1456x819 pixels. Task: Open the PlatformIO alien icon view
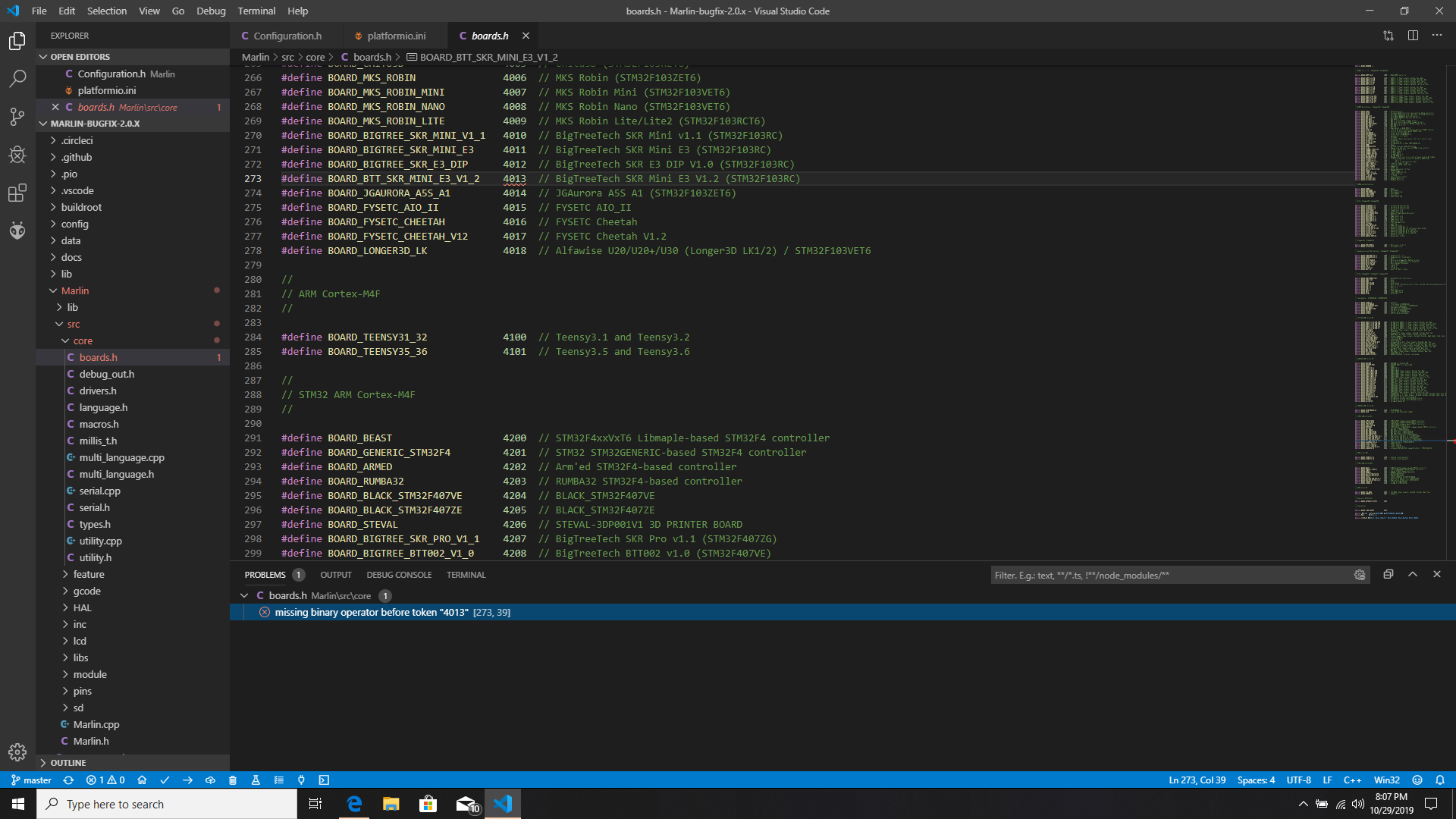pyautogui.click(x=17, y=231)
